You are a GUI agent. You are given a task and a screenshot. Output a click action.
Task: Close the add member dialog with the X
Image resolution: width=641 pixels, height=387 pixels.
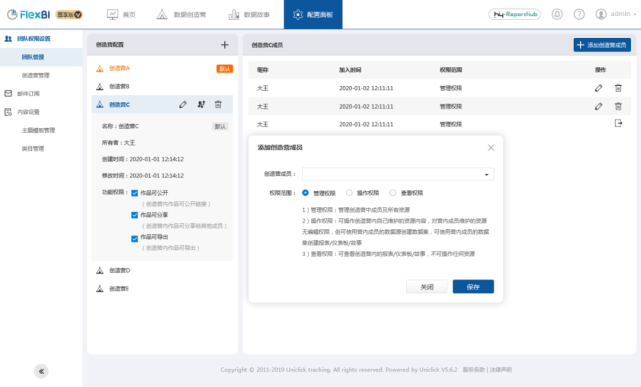pyautogui.click(x=491, y=148)
